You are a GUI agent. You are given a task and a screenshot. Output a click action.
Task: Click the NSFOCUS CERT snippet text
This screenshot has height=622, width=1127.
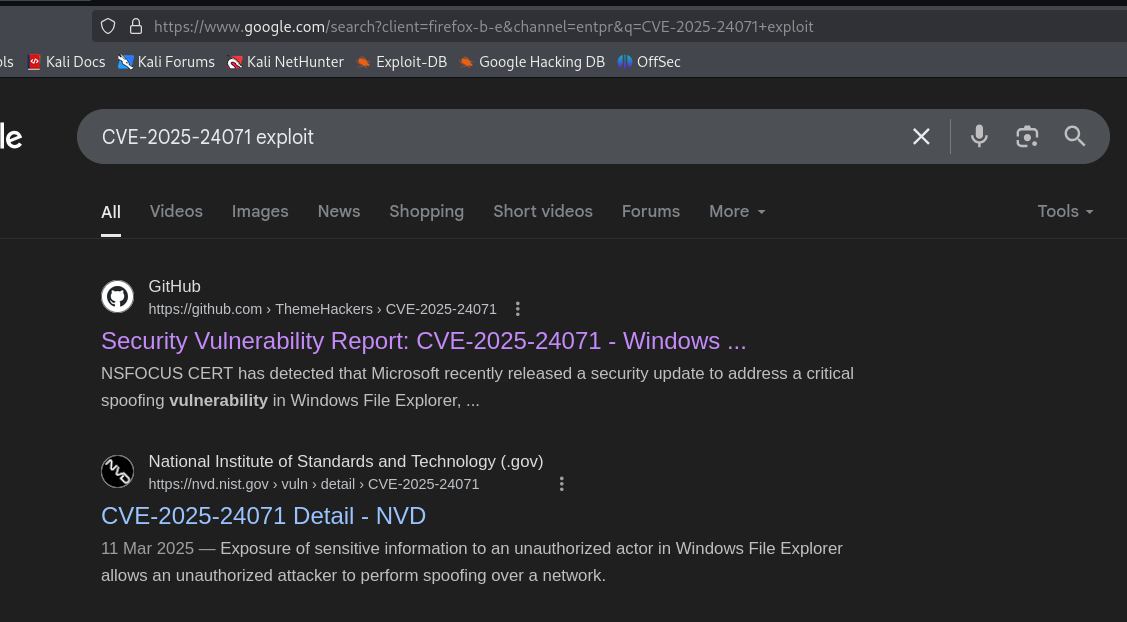(477, 387)
